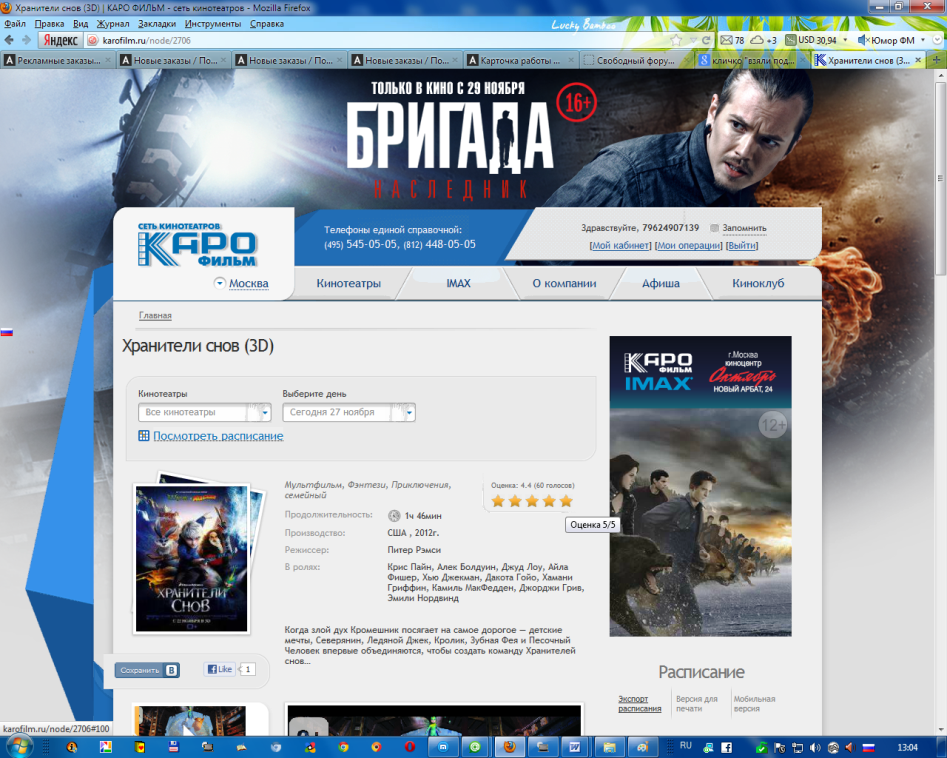Viewport: 947px width, 758px height.
Task: Open the USD currency widget dropdown arrow
Action: (845, 40)
